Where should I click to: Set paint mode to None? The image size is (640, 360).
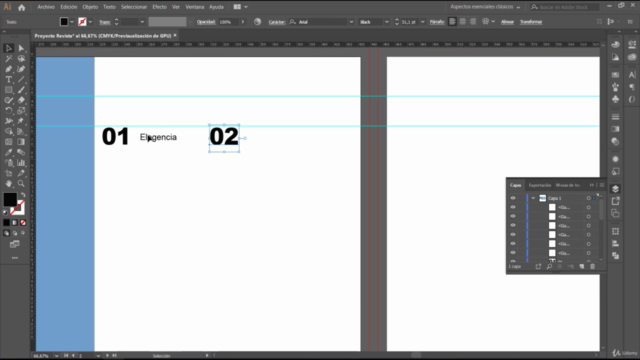point(23,223)
